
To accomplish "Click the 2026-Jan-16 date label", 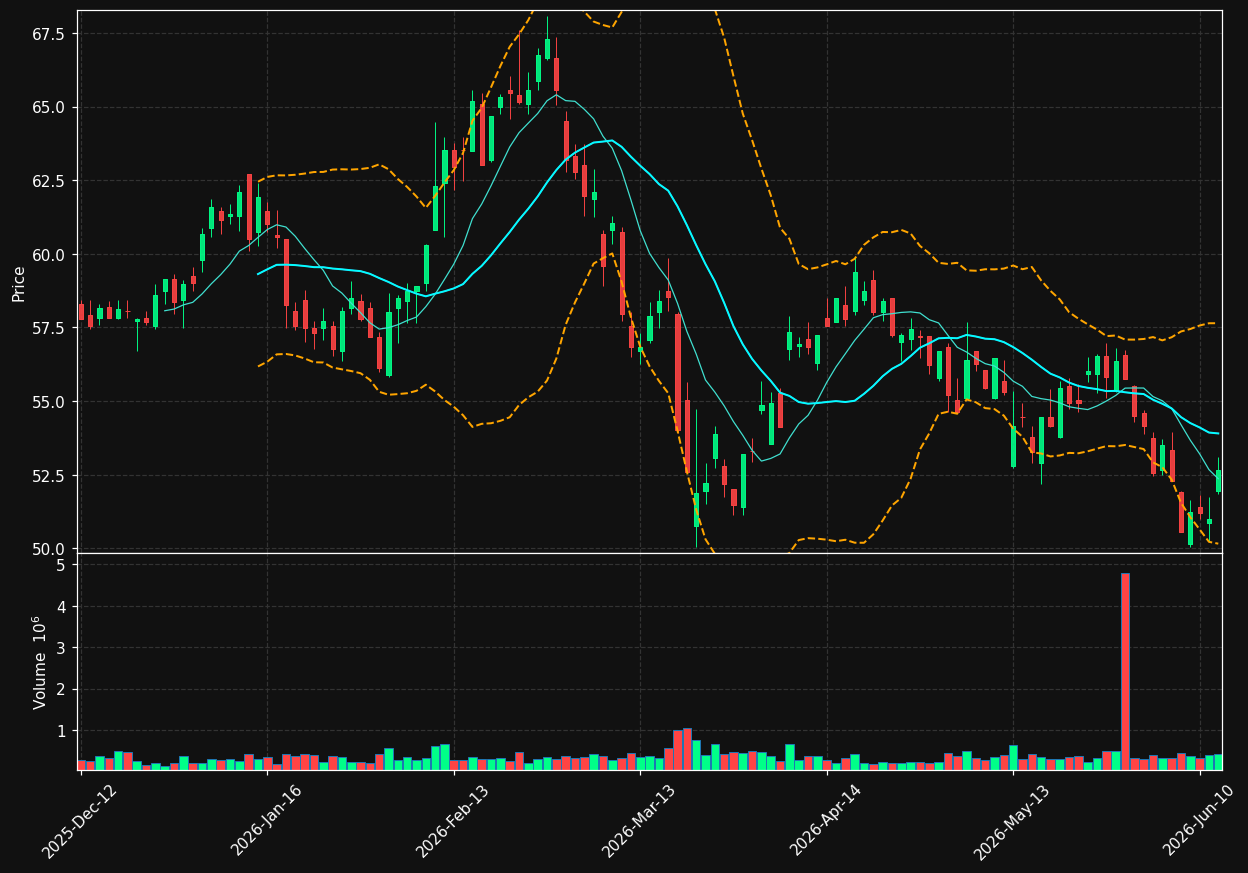I will click(x=266, y=821).
